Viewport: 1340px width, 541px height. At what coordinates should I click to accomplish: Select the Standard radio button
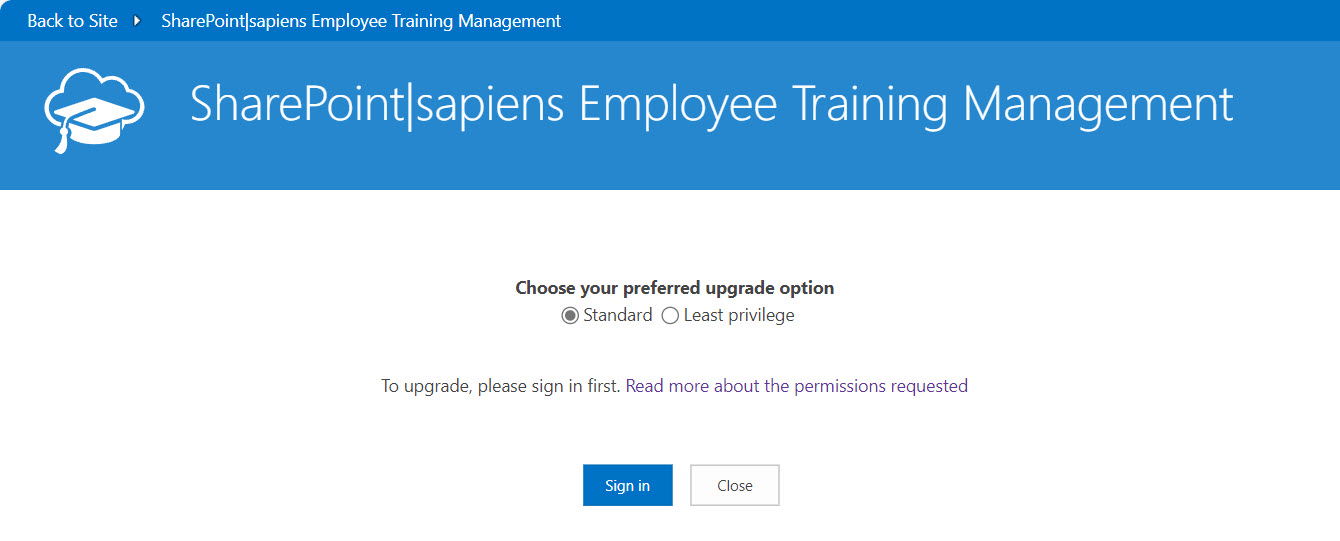[x=570, y=316]
